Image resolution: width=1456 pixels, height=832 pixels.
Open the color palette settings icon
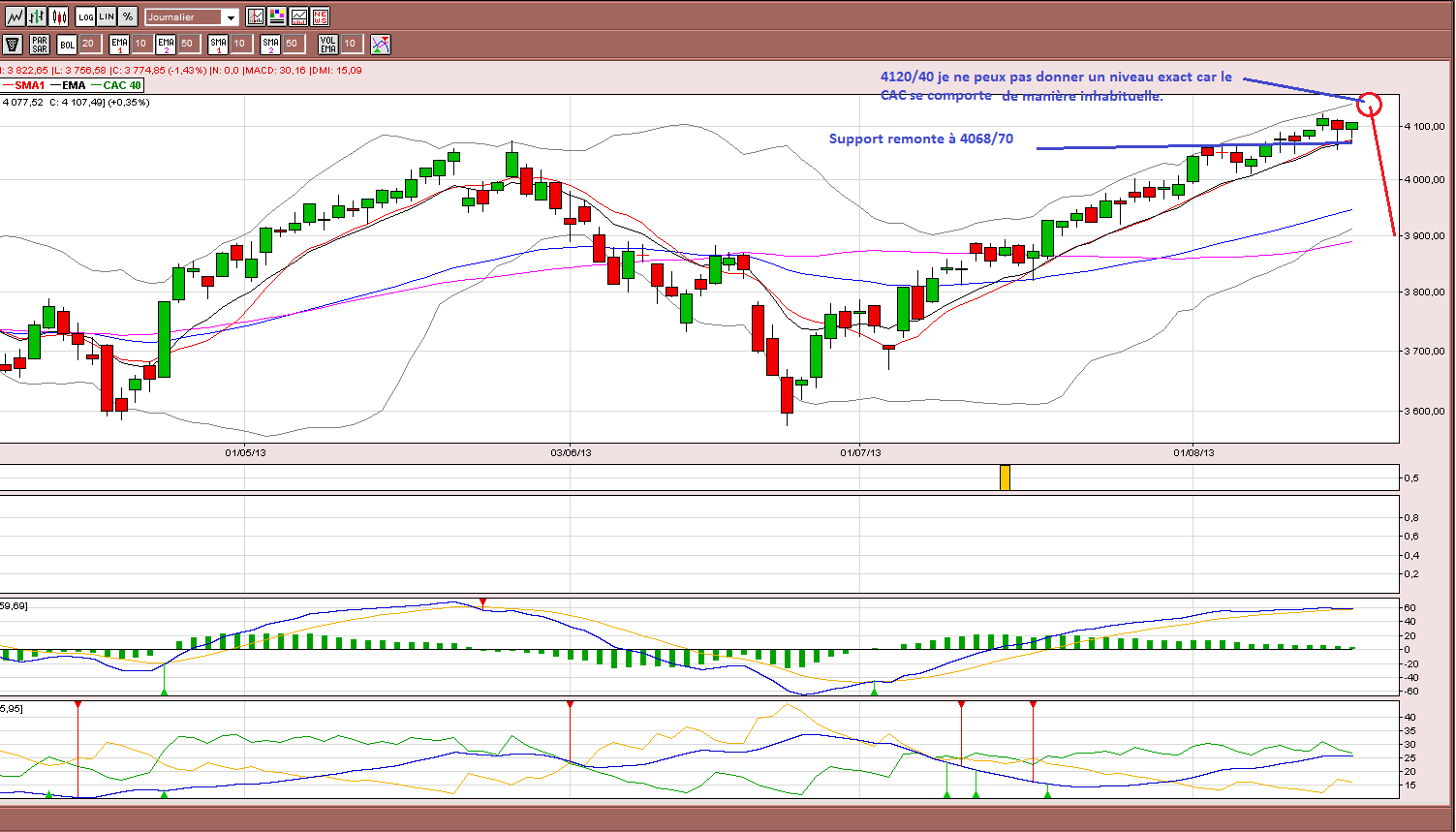(x=277, y=16)
